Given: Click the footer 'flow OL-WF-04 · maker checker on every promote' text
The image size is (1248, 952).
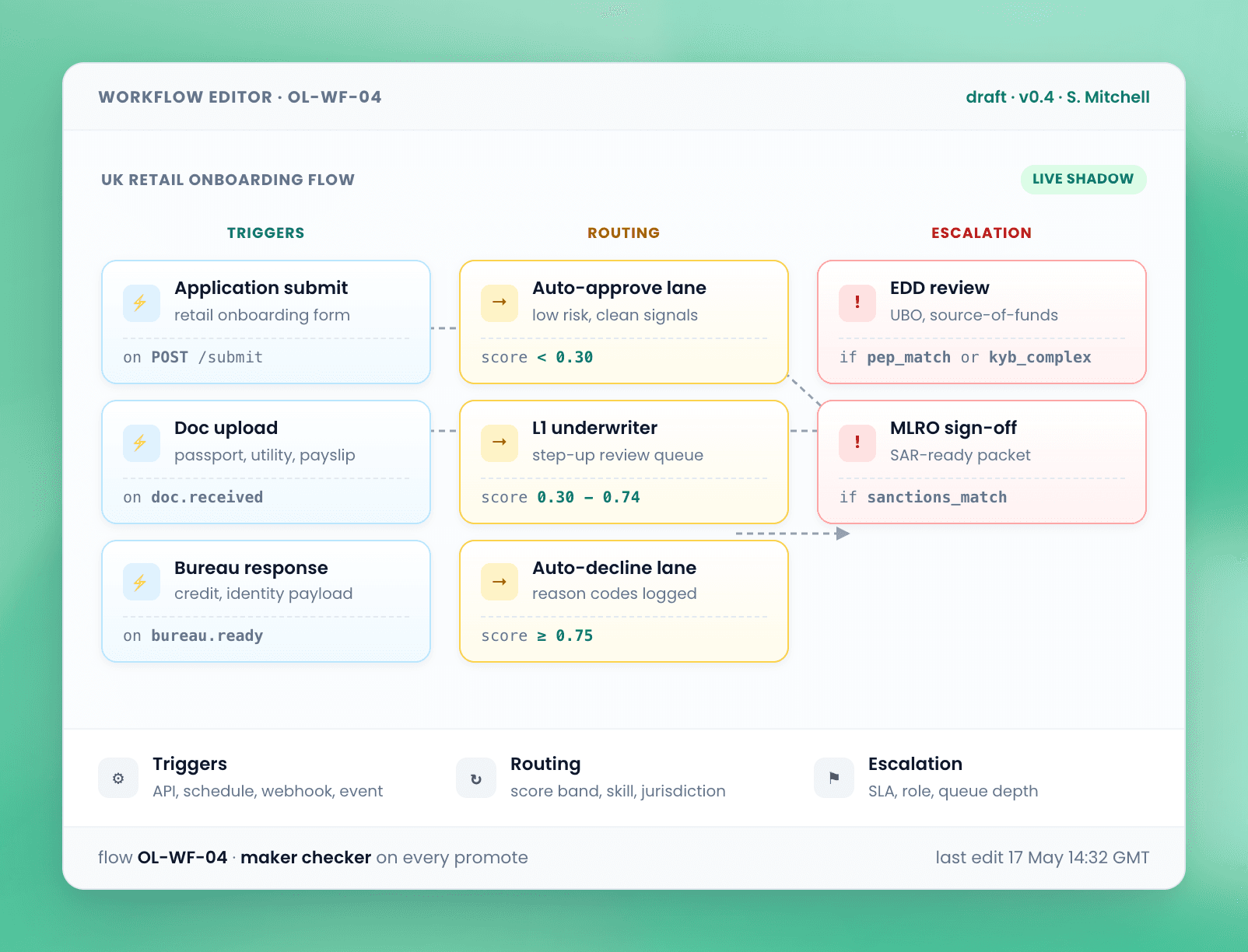Looking at the screenshot, I should click(x=313, y=857).
